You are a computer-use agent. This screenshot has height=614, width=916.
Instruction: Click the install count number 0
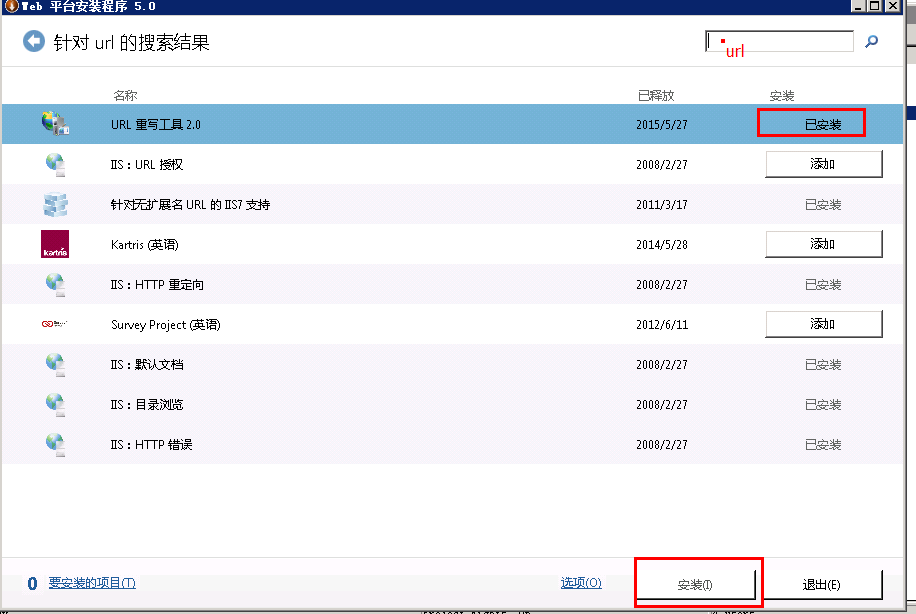32,584
